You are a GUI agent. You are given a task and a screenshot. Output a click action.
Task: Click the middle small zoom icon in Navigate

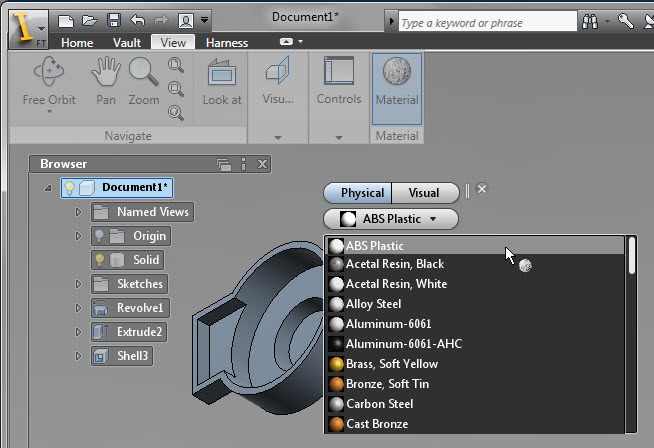176,88
